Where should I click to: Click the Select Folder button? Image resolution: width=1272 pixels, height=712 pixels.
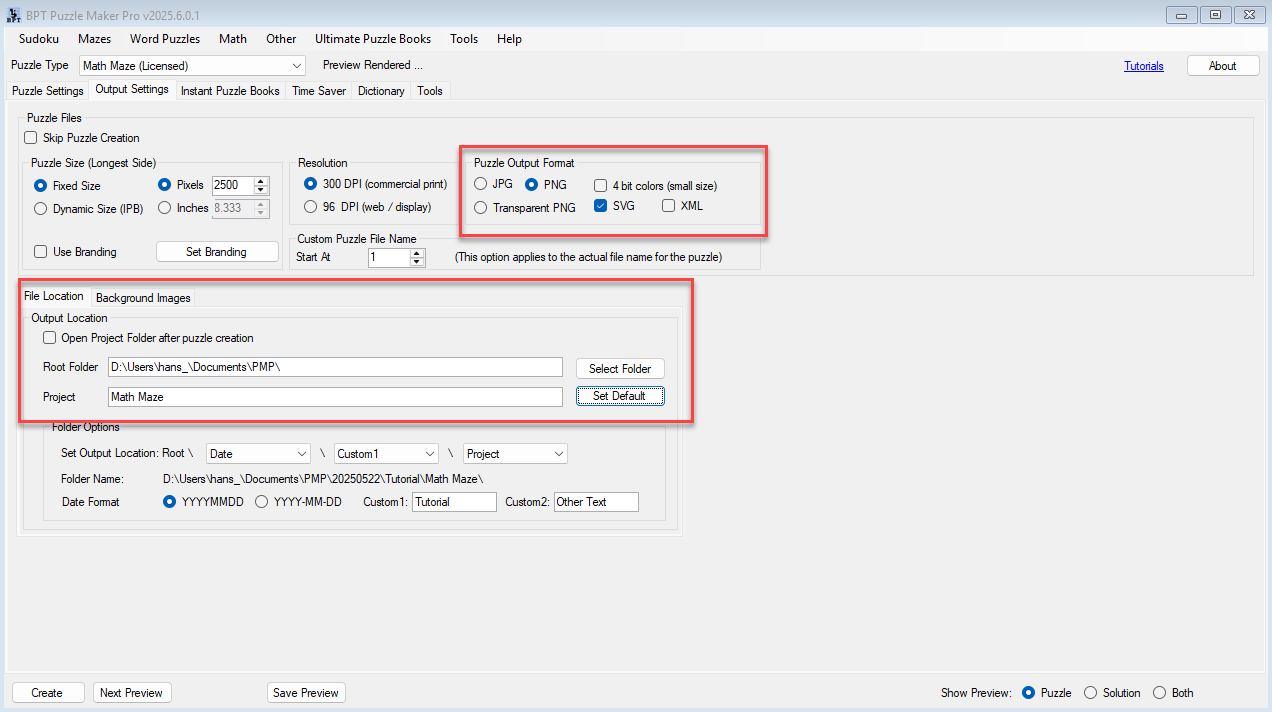(620, 369)
